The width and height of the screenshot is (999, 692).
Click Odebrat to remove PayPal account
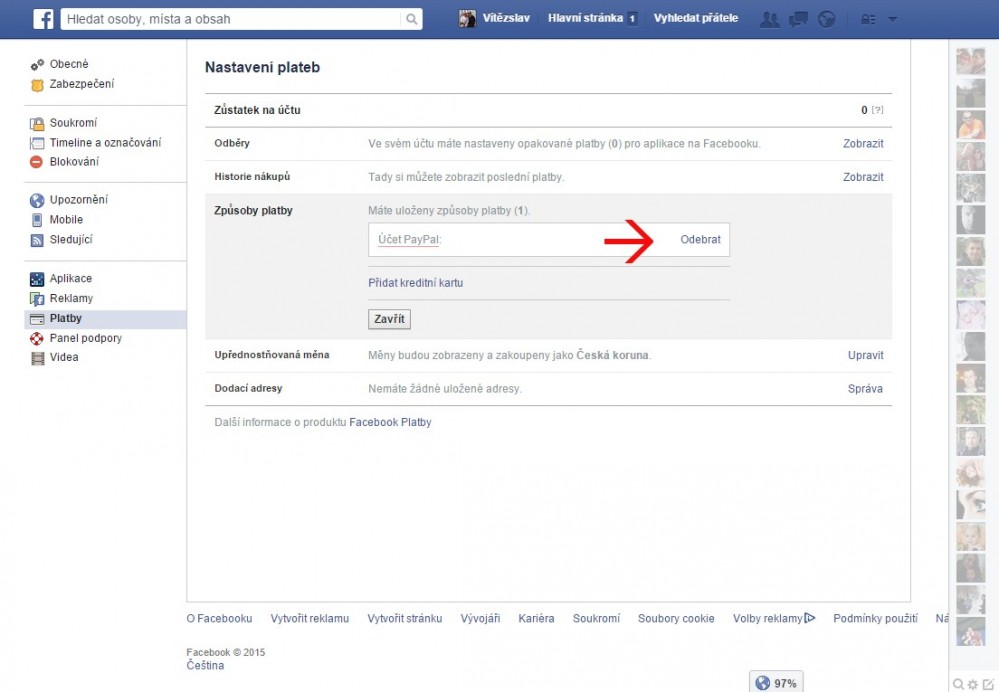(x=700, y=240)
